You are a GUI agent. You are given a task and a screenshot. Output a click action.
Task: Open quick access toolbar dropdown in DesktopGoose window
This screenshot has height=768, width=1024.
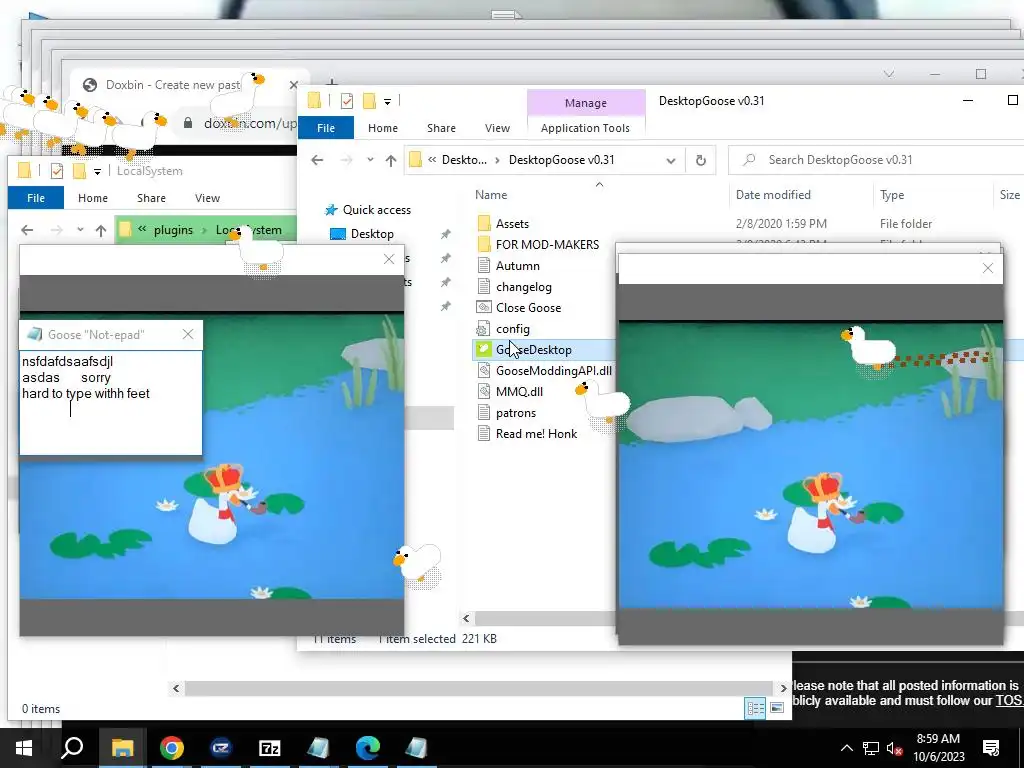click(x=387, y=101)
